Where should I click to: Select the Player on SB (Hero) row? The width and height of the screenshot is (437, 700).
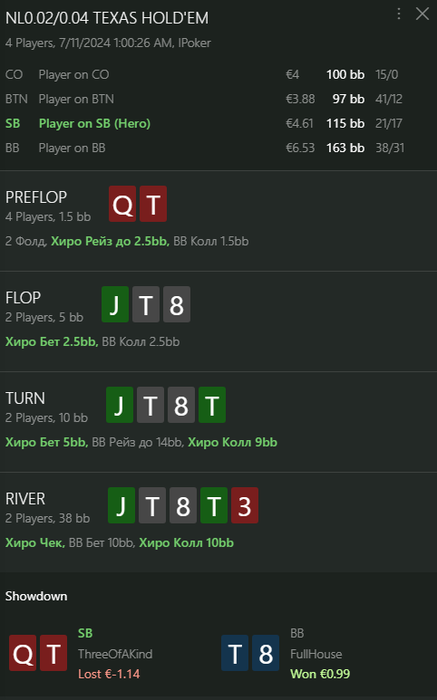pos(218,123)
